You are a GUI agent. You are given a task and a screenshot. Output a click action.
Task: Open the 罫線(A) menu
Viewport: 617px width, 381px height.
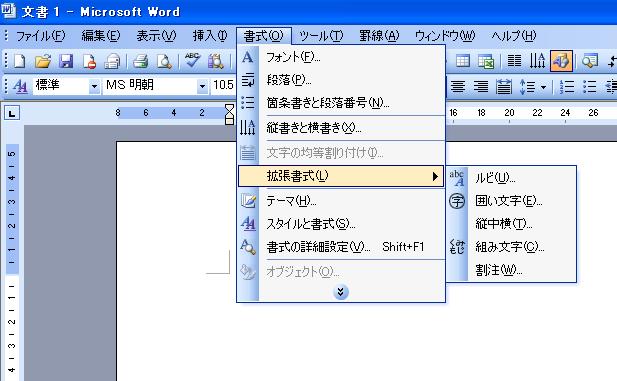(379, 36)
